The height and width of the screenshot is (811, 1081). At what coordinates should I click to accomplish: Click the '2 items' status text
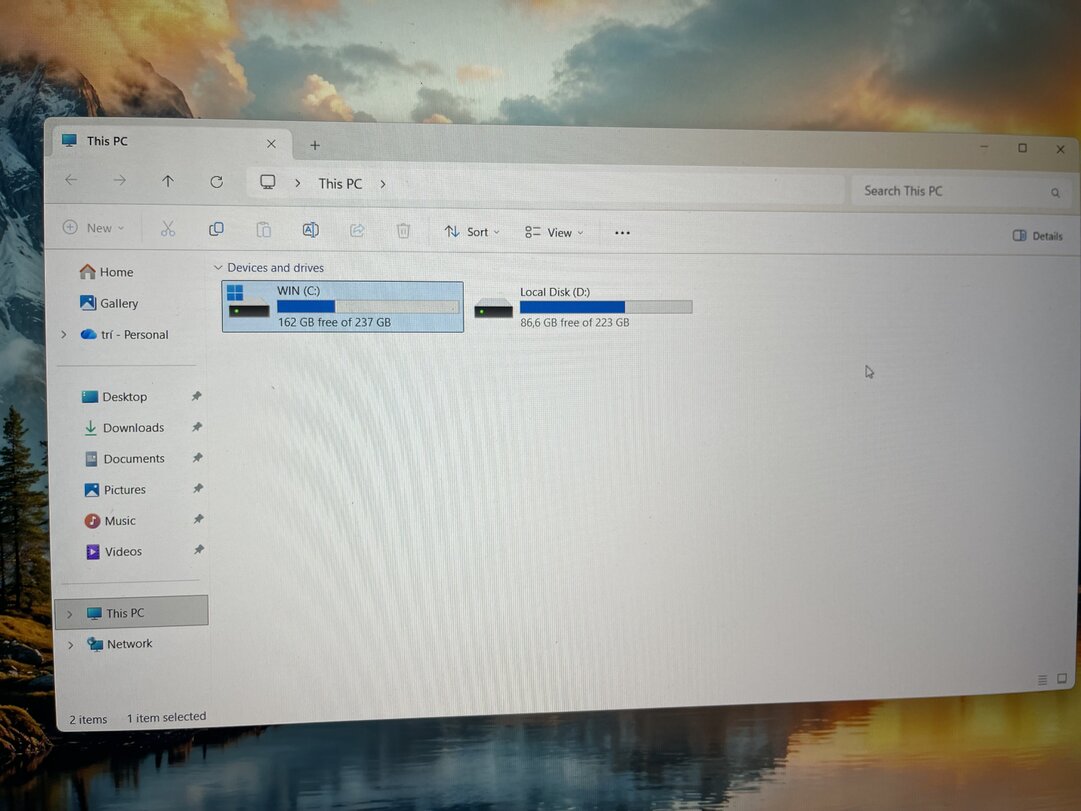88,719
